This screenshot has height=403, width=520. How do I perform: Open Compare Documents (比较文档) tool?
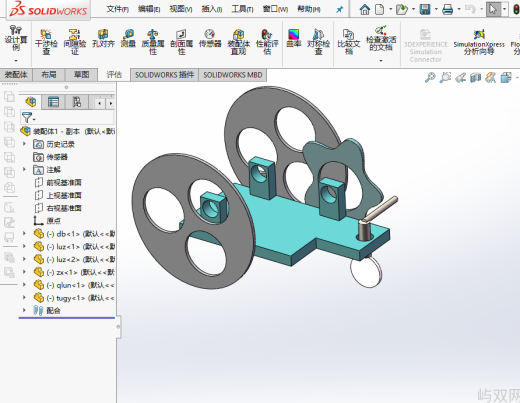349,42
